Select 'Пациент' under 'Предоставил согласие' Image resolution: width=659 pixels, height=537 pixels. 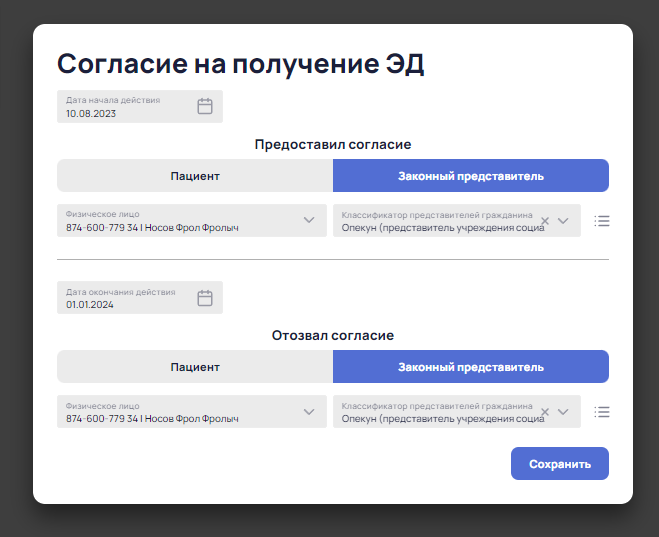pyautogui.click(x=195, y=176)
